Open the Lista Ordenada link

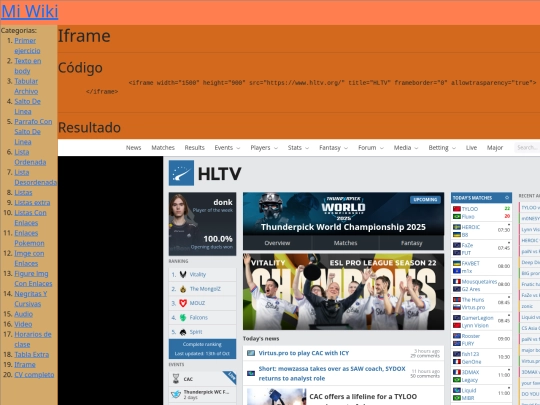tap(30, 157)
